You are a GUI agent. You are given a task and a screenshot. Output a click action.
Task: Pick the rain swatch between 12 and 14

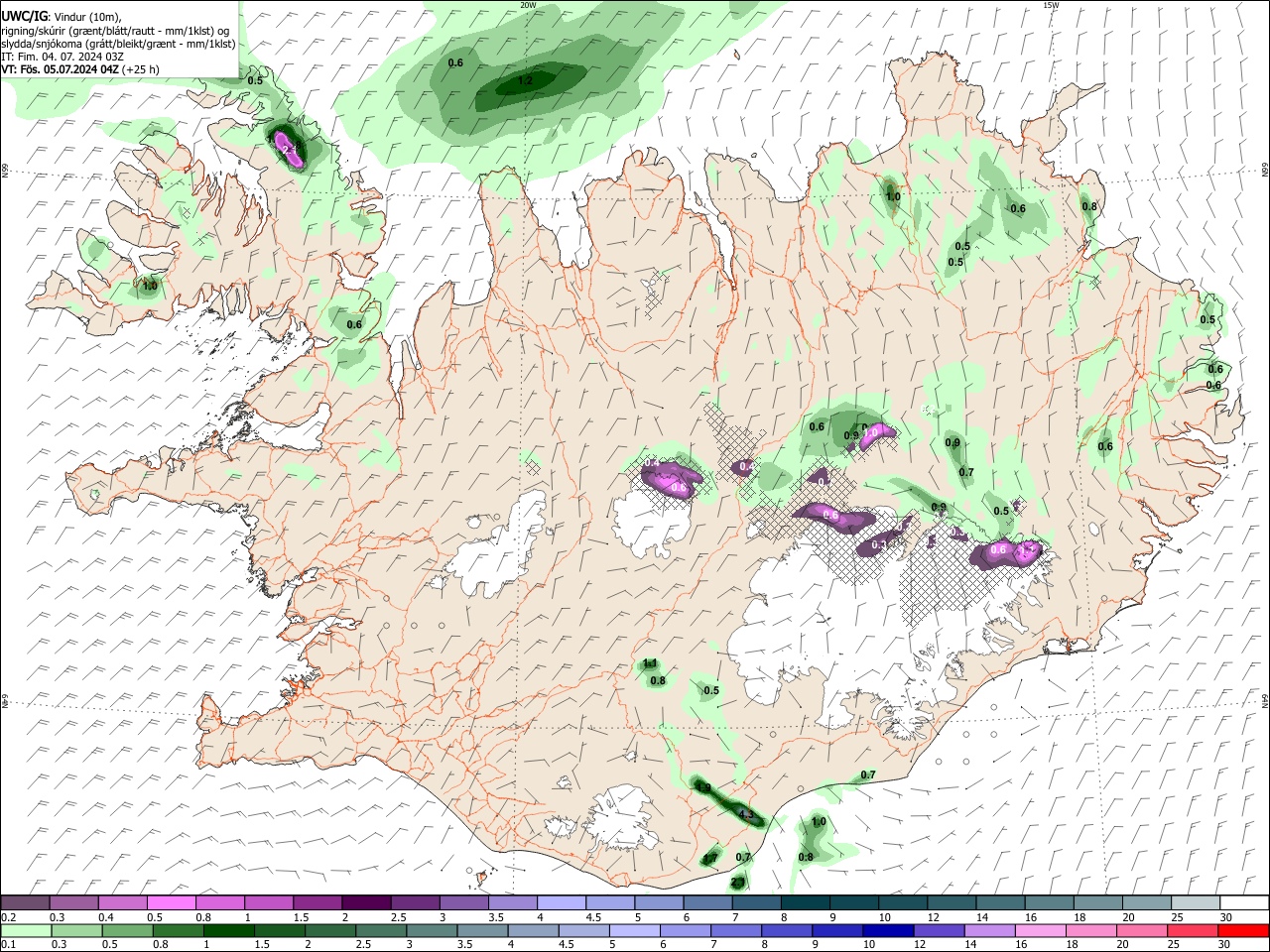(x=939, y=931)
